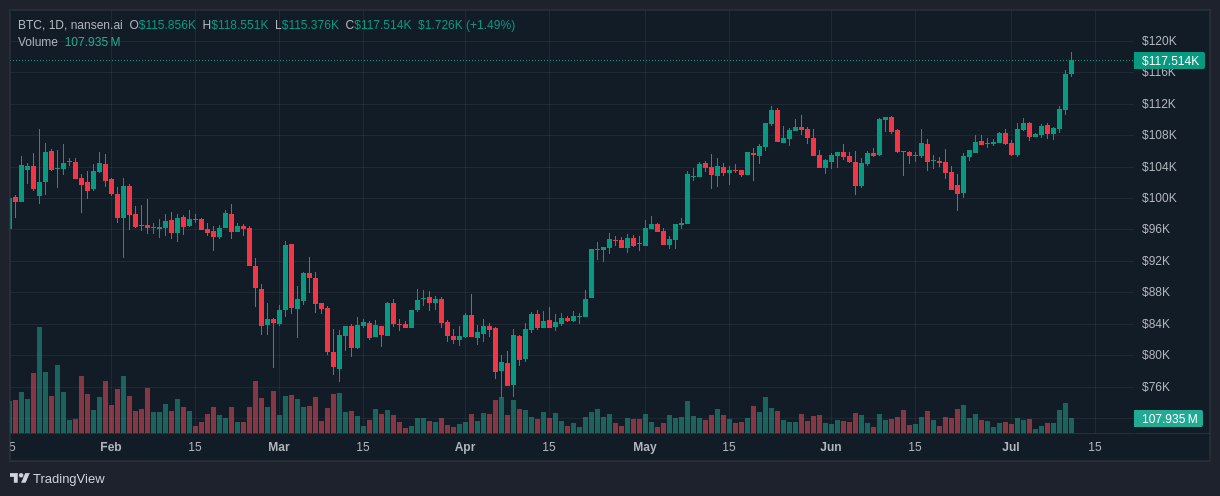Click the green $117.514K current price tag
Viewport: 1220px width, 496px height.
coord(1169,61)
